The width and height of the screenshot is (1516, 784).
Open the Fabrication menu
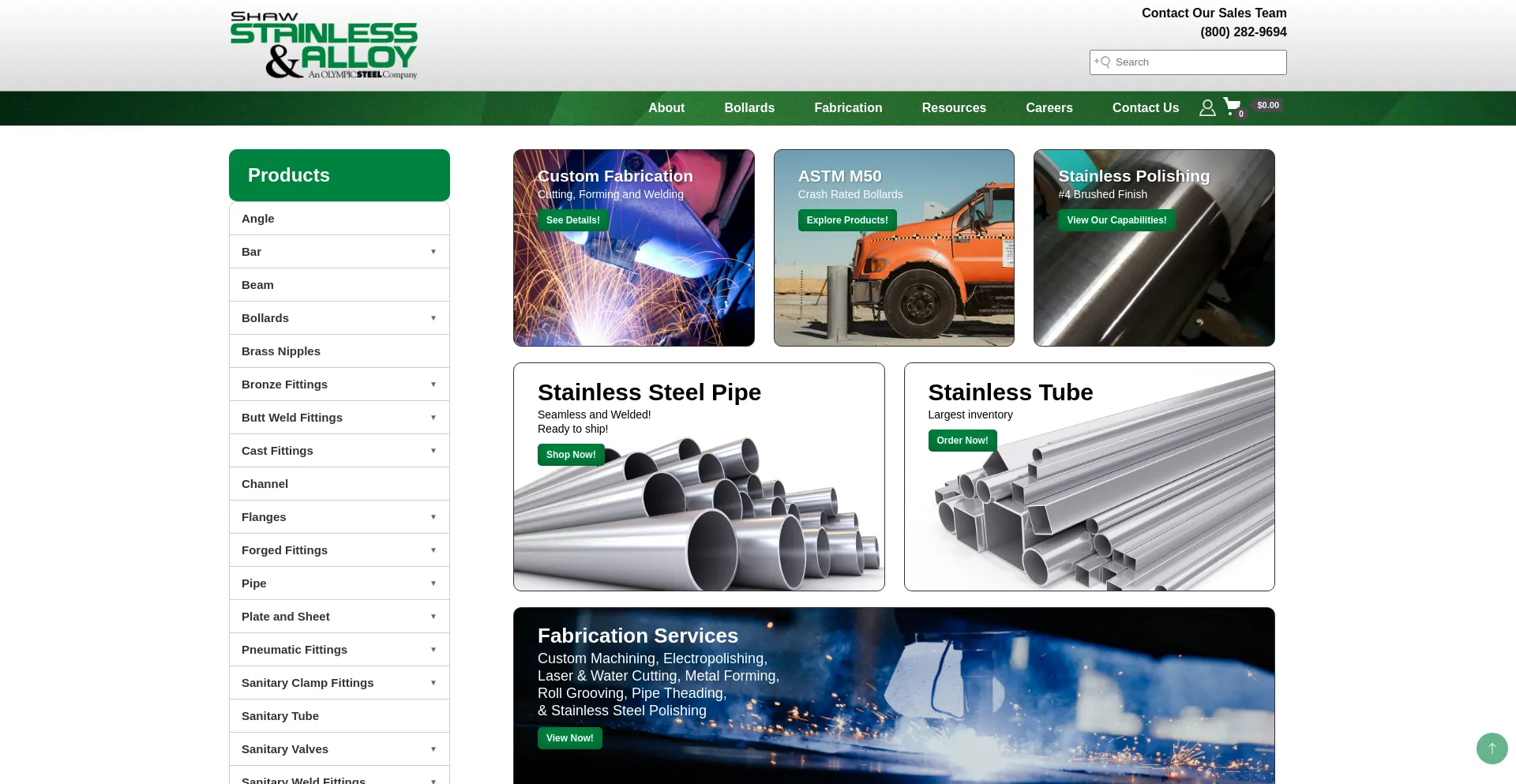click(x=848, y=107)
